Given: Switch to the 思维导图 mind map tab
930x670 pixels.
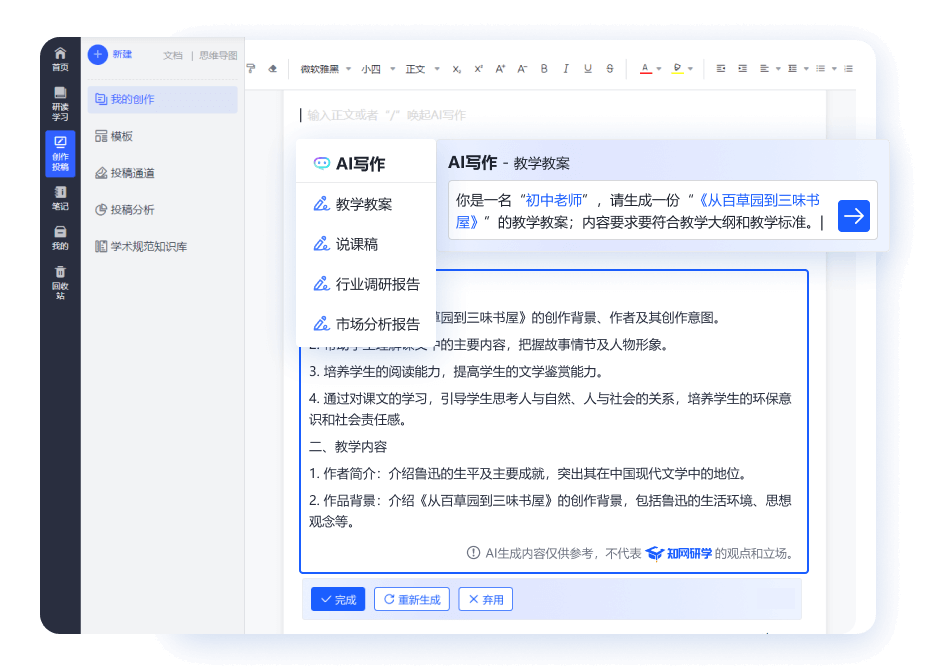Looking at the screenshot, I should pos(216,56).
